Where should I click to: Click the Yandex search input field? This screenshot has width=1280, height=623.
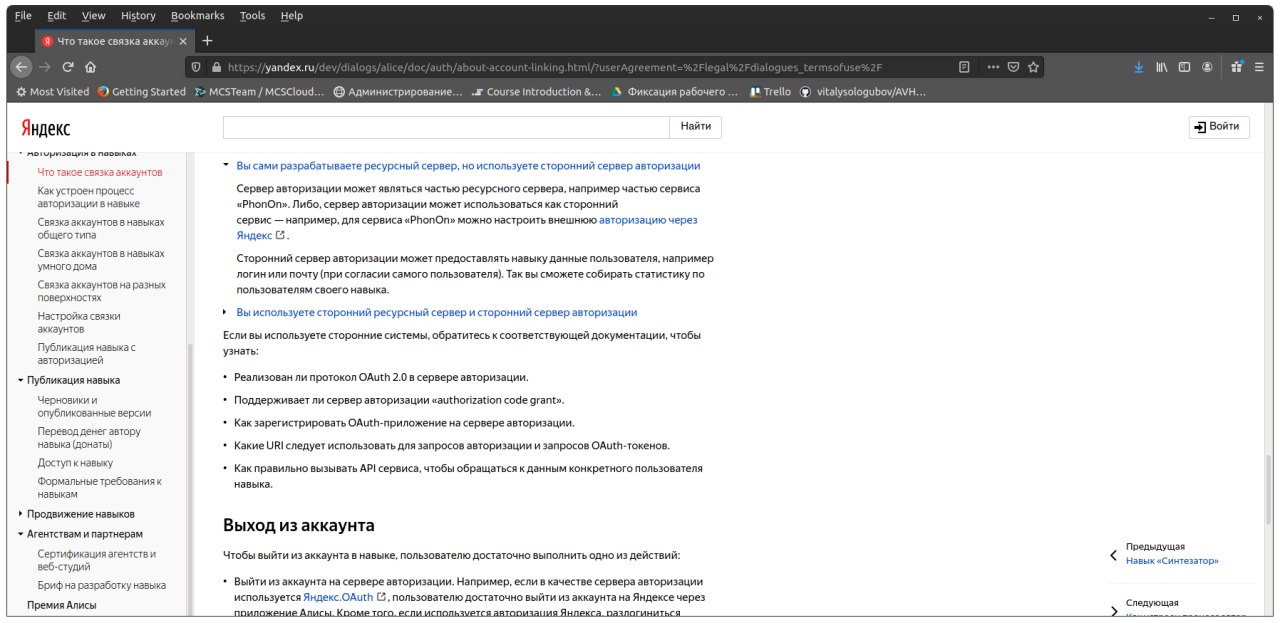coord(446,127)
